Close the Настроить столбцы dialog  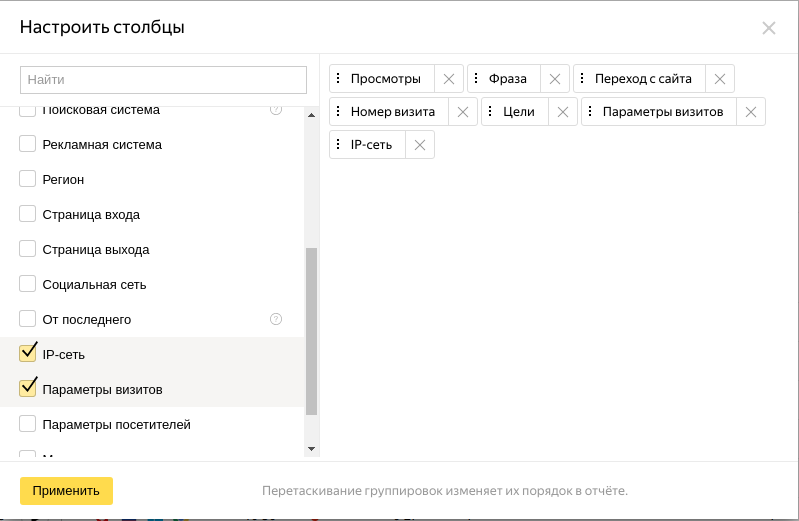pyautogui.click(x=769, y=28)
